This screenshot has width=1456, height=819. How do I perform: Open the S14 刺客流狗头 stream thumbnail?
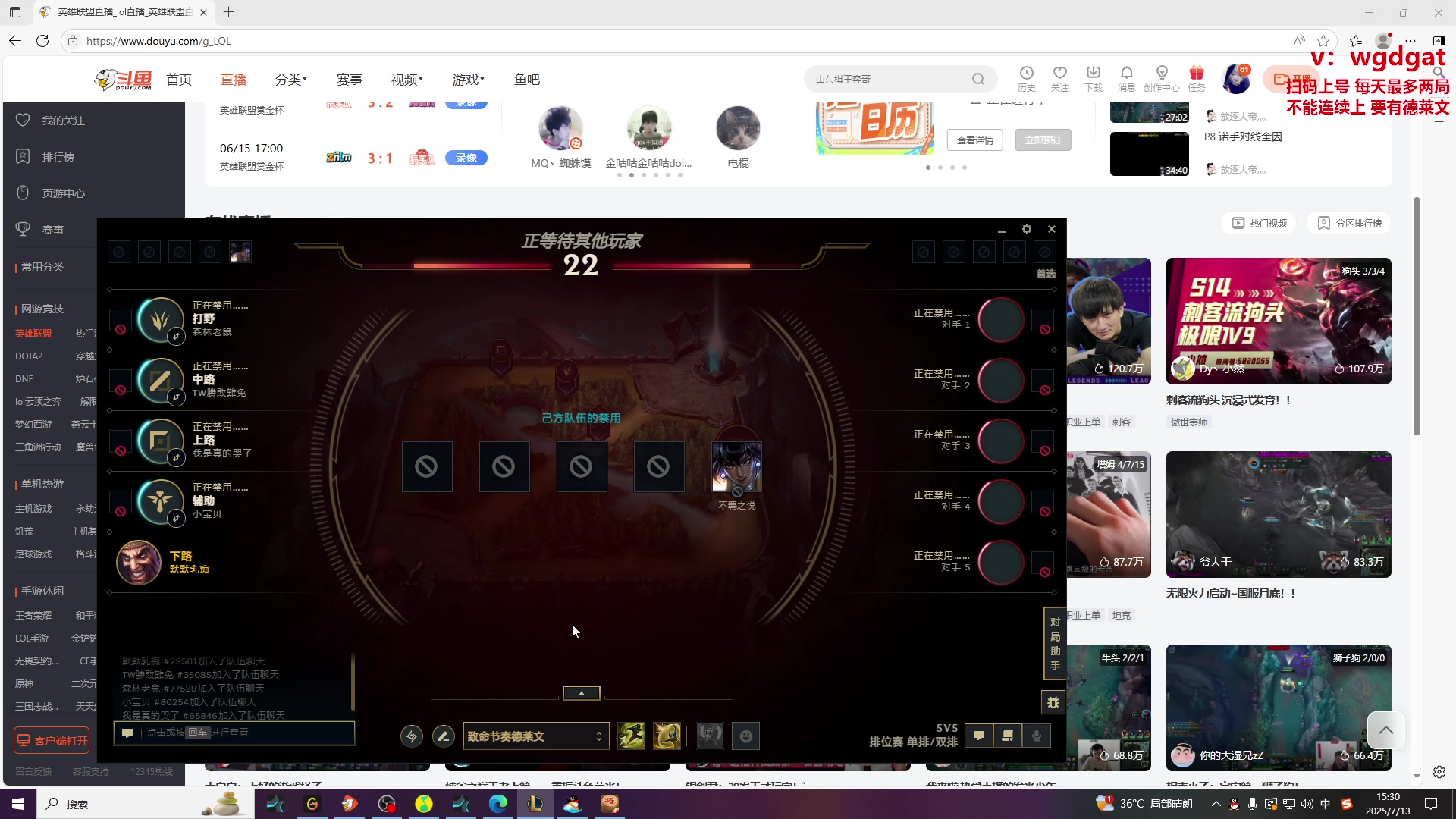point(1279,321)
